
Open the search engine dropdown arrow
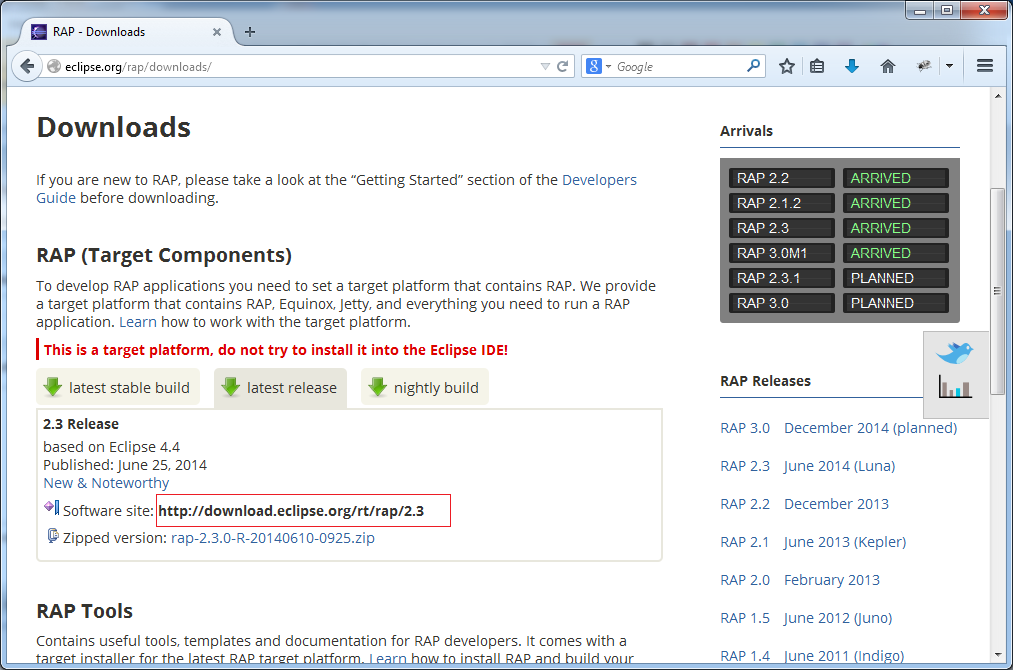609,67
